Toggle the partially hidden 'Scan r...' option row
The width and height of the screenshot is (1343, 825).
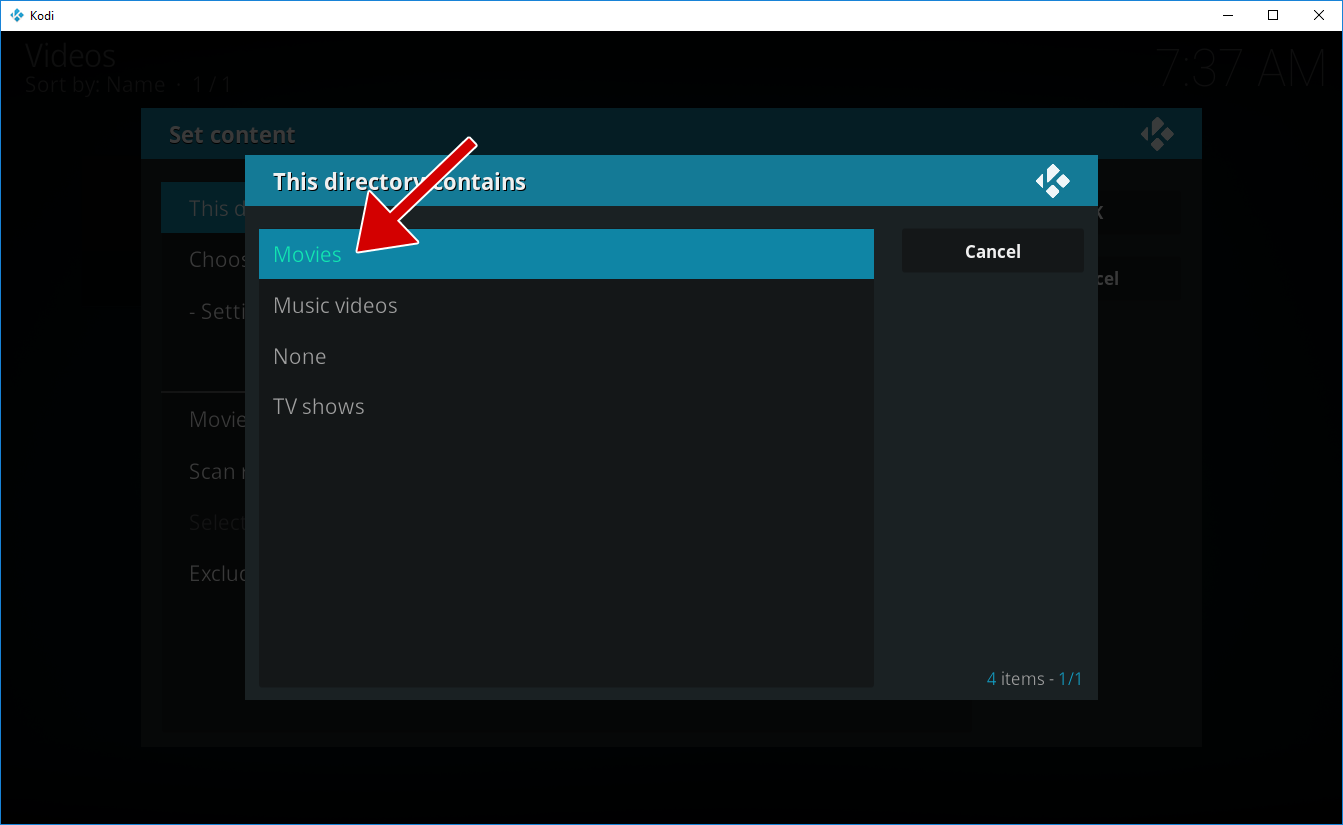point(203,471)
